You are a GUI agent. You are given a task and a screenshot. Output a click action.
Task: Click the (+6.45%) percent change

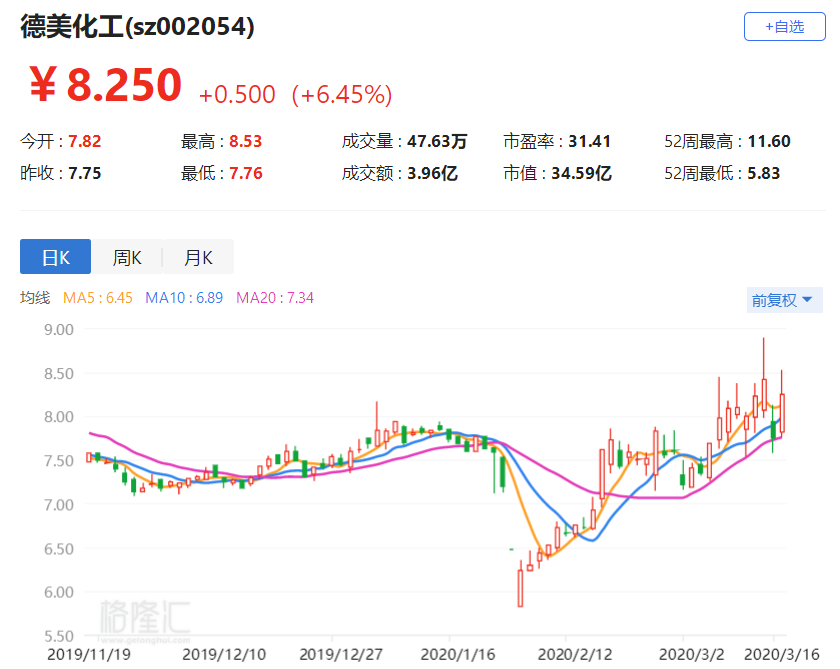point(342,94)
